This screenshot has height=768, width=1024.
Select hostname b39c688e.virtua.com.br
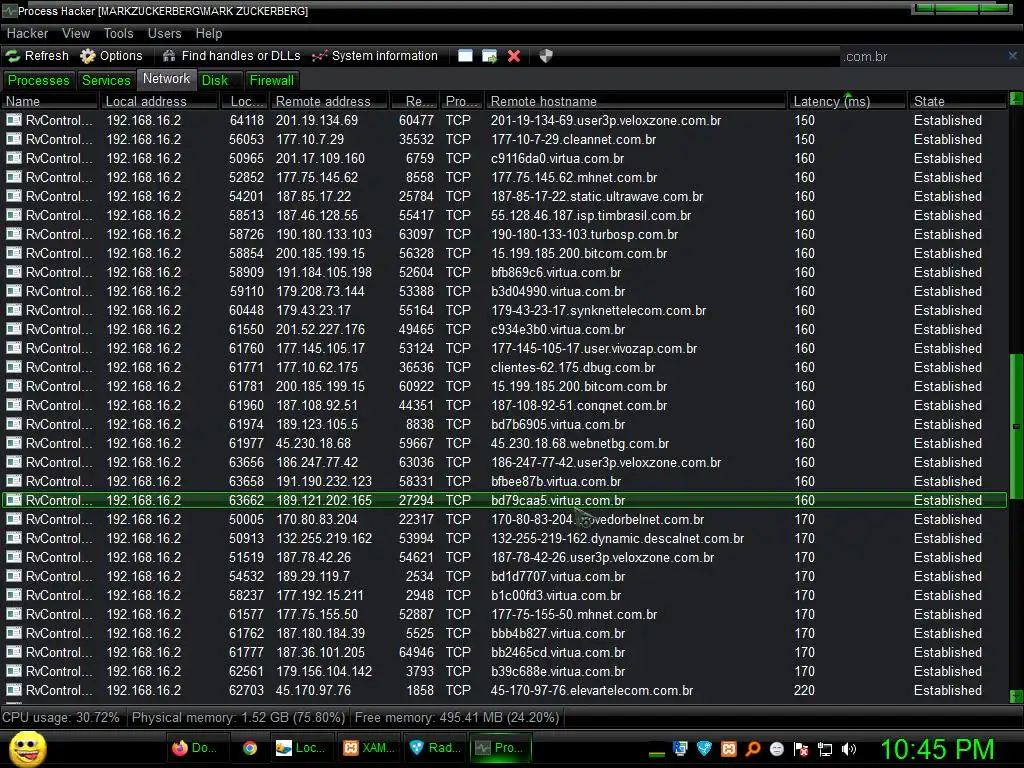558,671
